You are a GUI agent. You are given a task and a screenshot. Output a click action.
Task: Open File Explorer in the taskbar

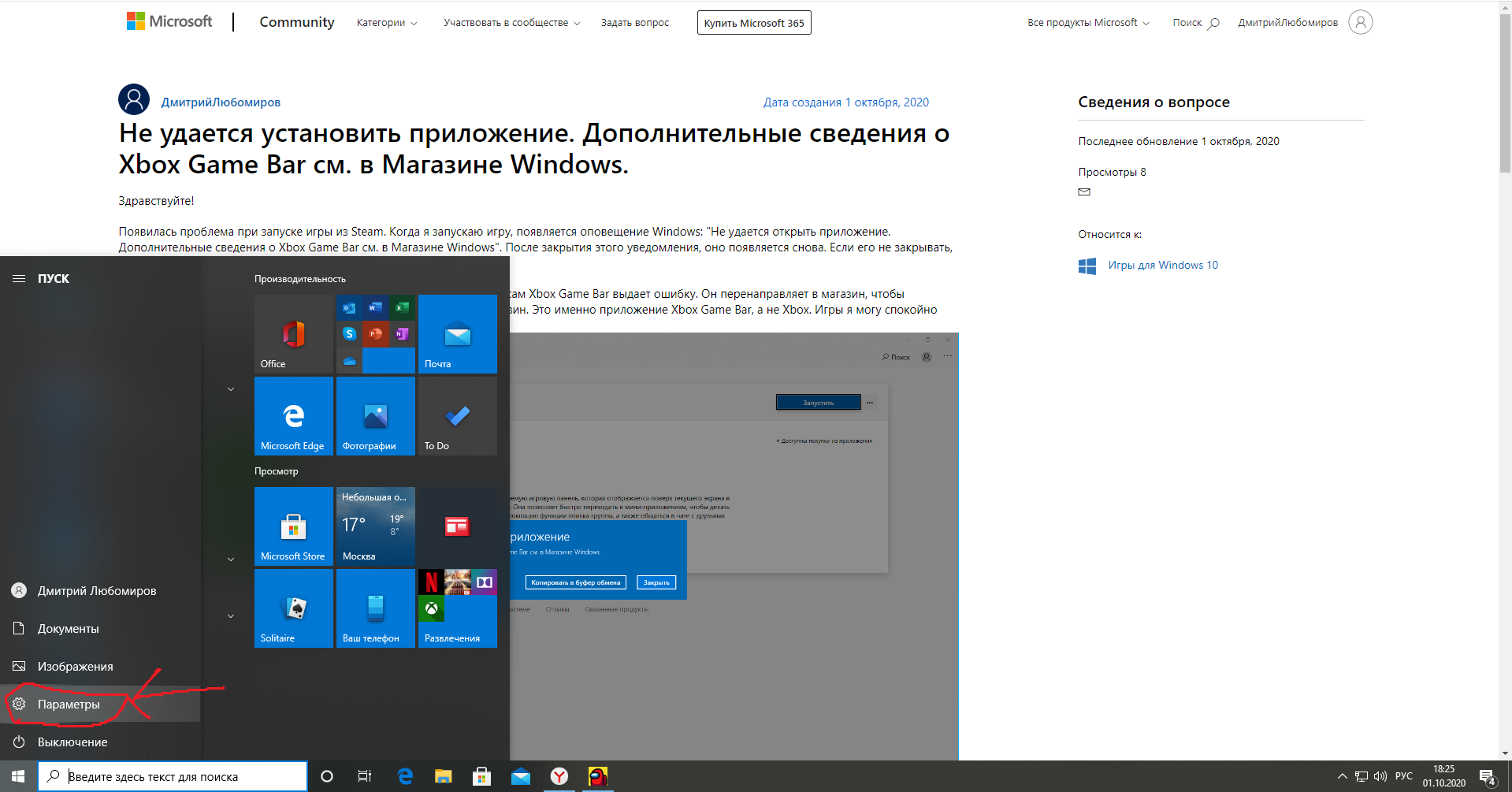443,776
